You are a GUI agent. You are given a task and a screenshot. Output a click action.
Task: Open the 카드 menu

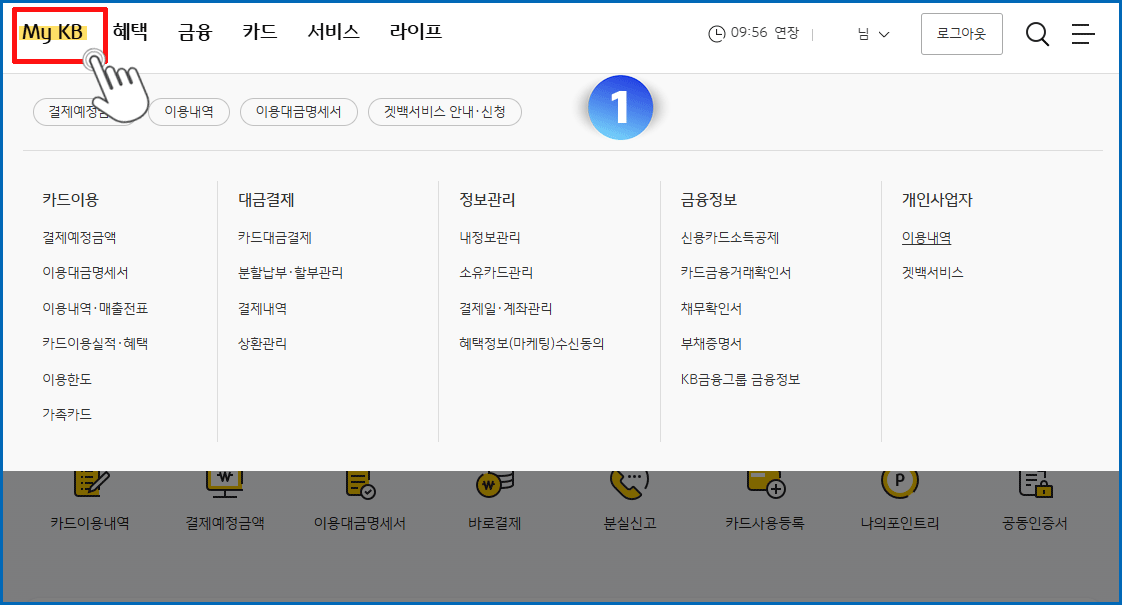pyautogui.click(x=260, y=32)
